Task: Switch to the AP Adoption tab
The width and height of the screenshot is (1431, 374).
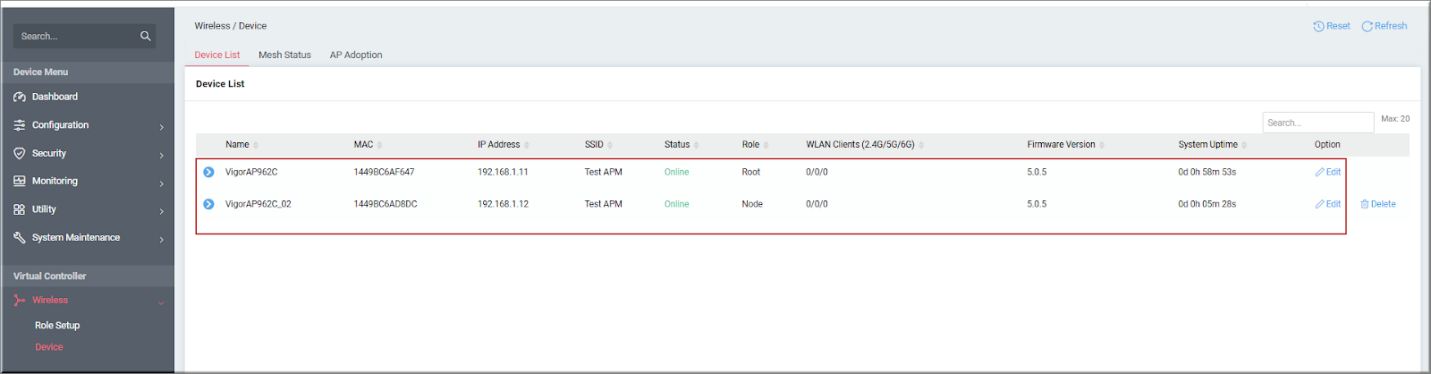Action: click(x=356, y=55)
